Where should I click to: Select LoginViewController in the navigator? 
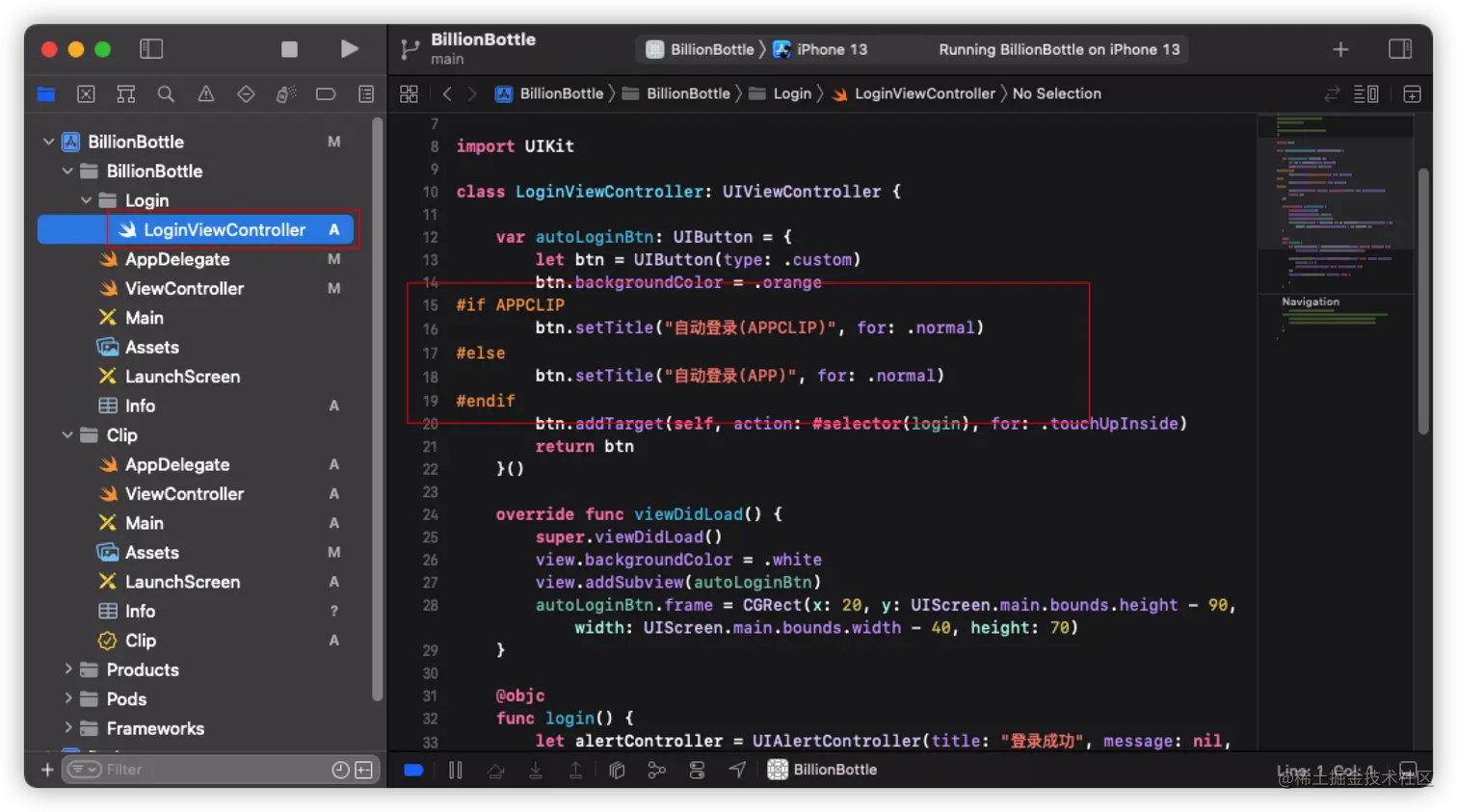196,229
